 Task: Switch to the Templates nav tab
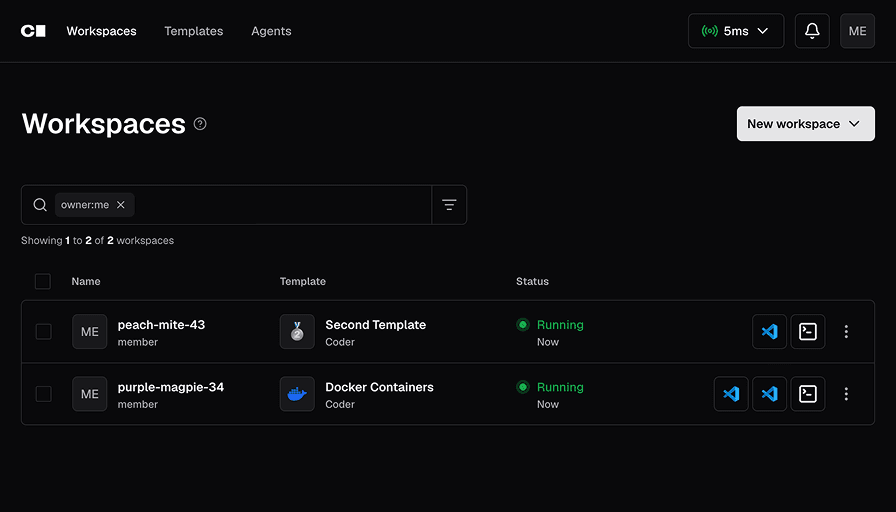tap(194, 31)
